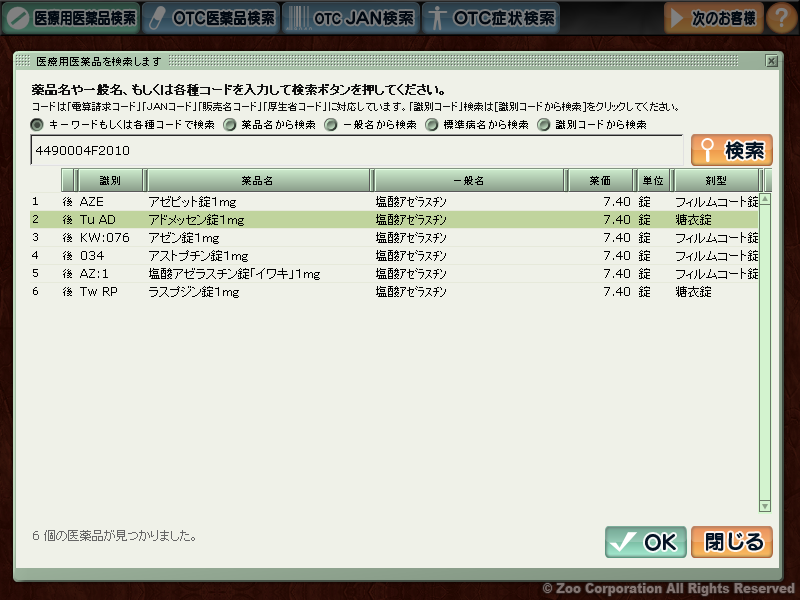This screenshot has height=600, width=800.
Task: Click identifier code Tu AD
Action: [98, 220]
